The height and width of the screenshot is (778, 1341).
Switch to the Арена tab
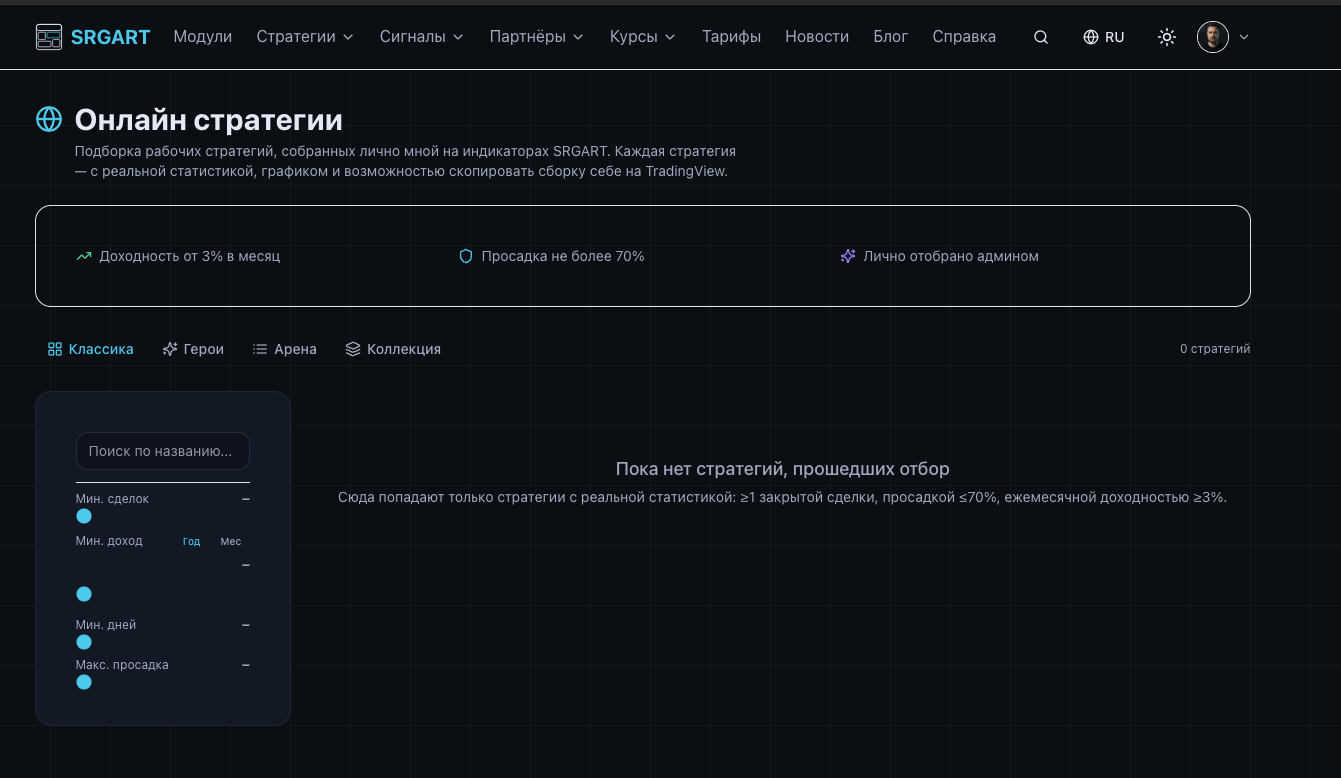point(284,349)
